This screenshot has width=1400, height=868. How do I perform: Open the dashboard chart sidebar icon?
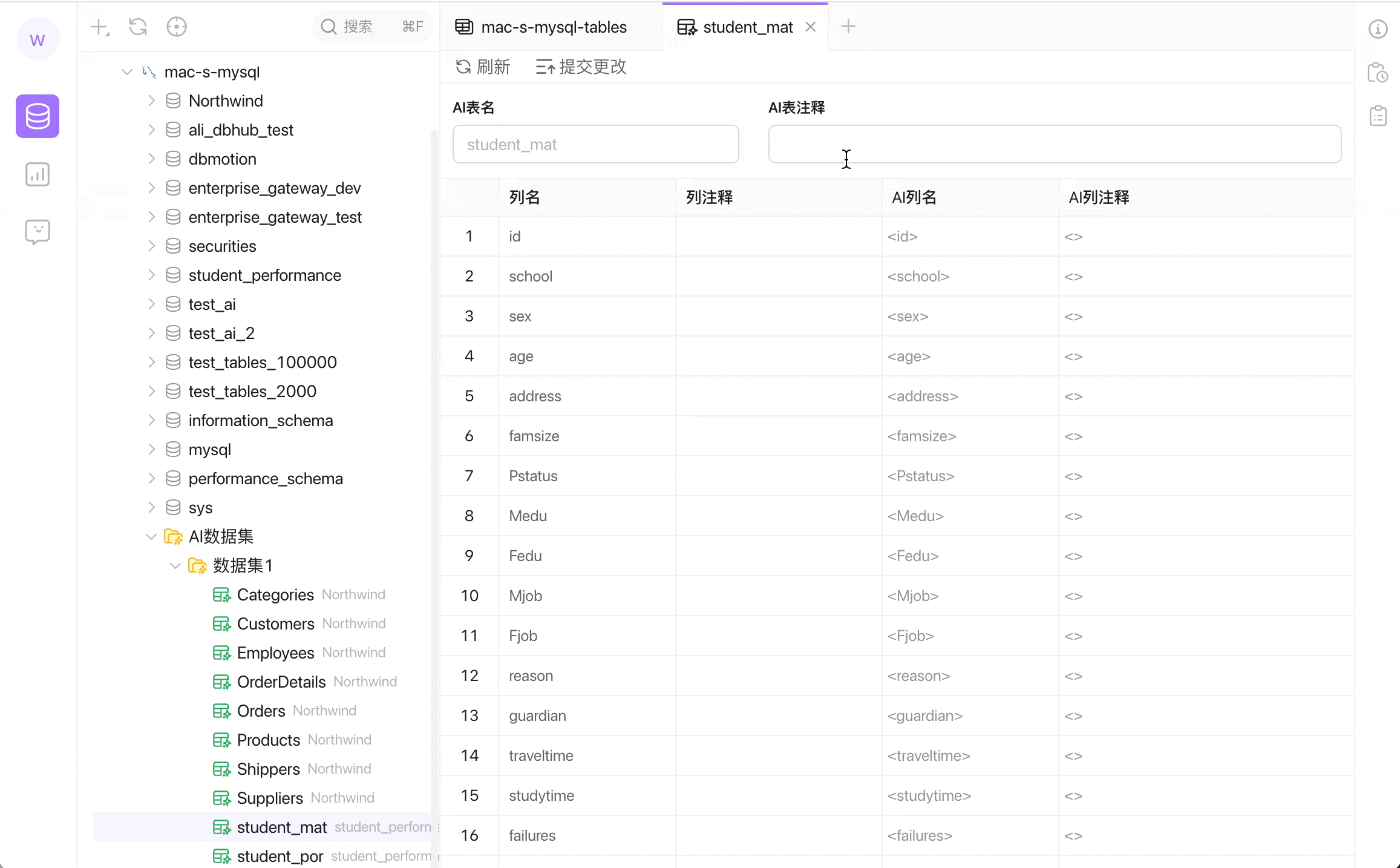[x=38, y=175]
